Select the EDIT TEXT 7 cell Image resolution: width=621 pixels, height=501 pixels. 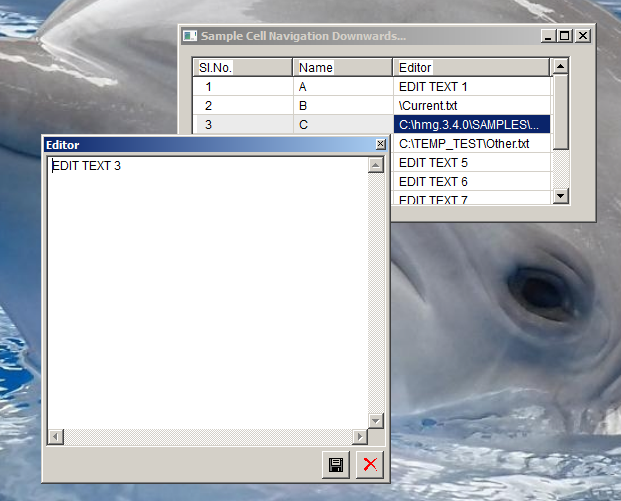click(x=472, y=198)
